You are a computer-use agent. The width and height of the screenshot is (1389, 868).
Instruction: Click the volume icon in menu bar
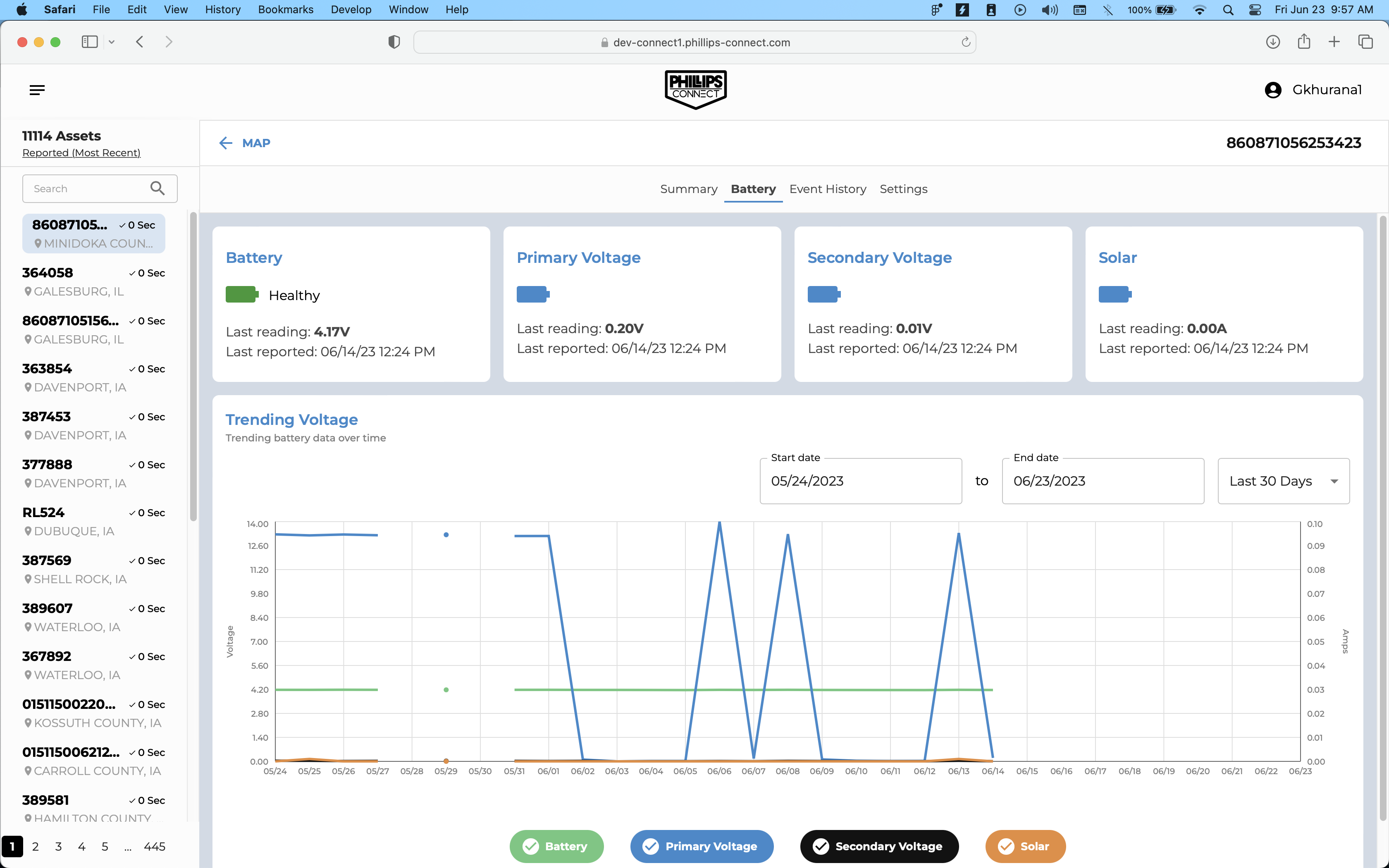tap(1050, 10)
